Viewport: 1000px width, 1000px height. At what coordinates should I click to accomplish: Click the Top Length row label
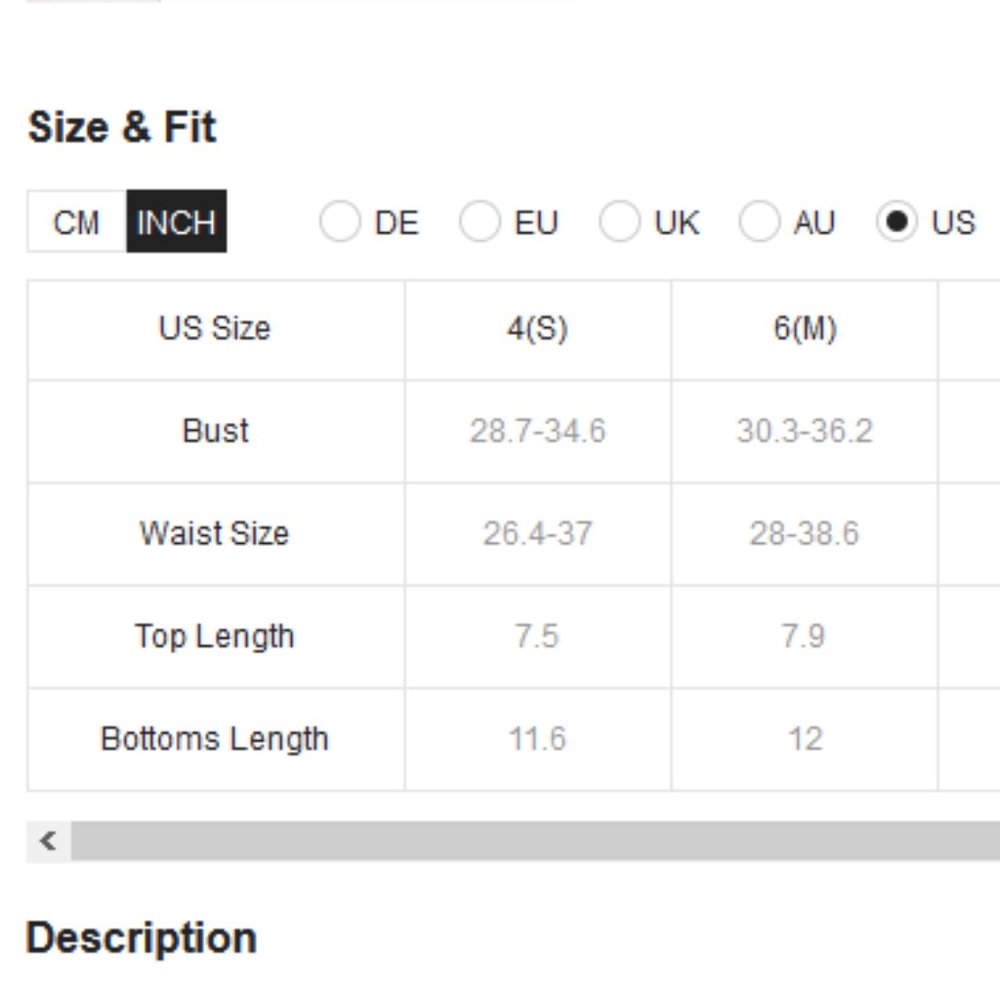pos(216,637)
